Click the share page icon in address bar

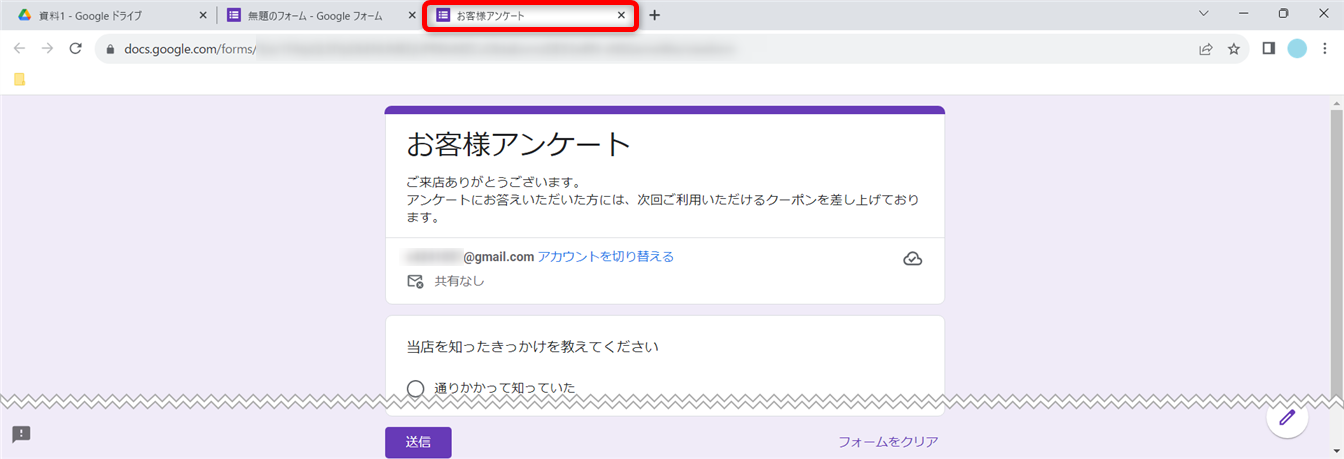[x=1206, y=49]
